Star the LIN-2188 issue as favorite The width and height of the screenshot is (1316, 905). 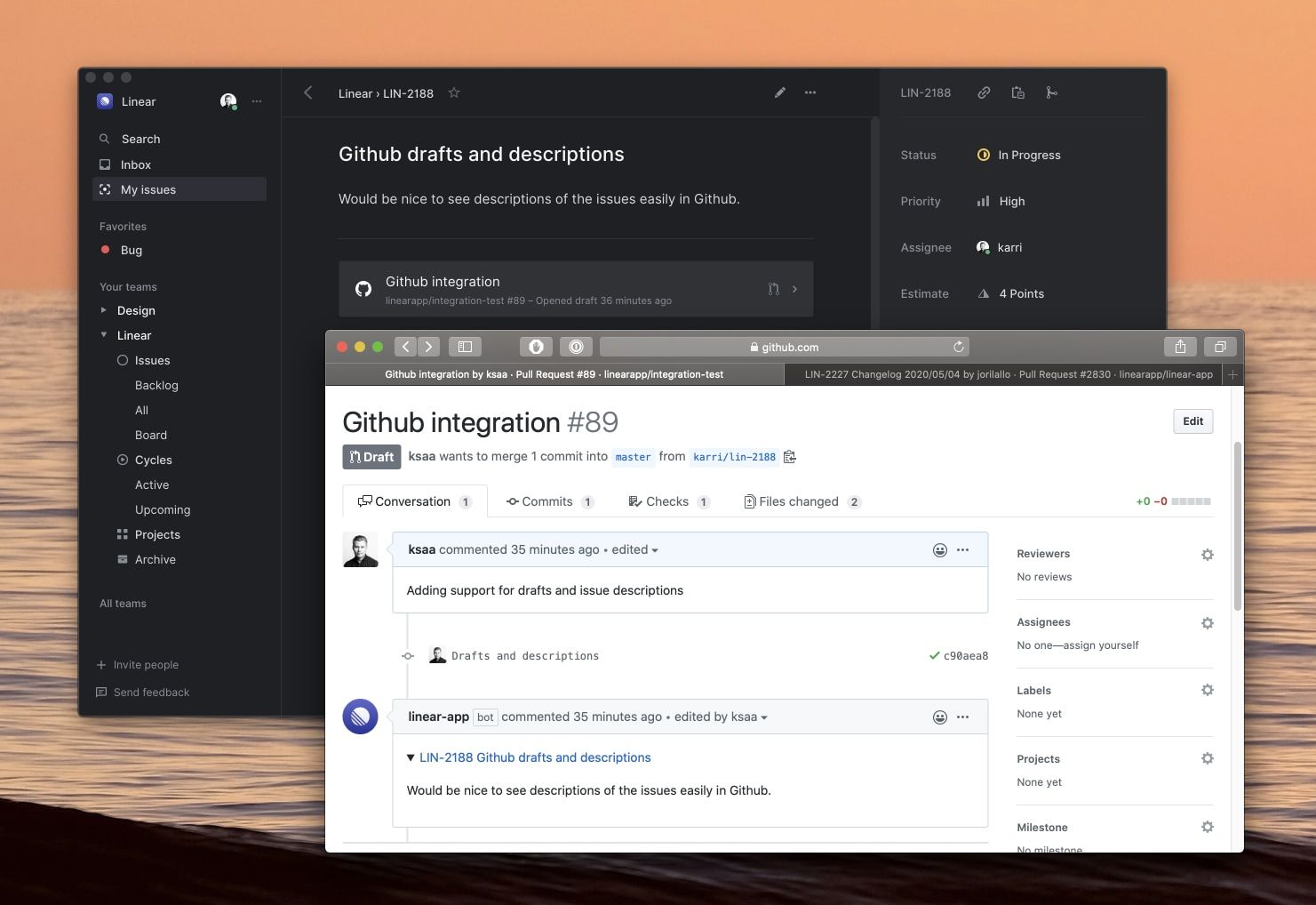pyautogui.click(x=454, y=92)
